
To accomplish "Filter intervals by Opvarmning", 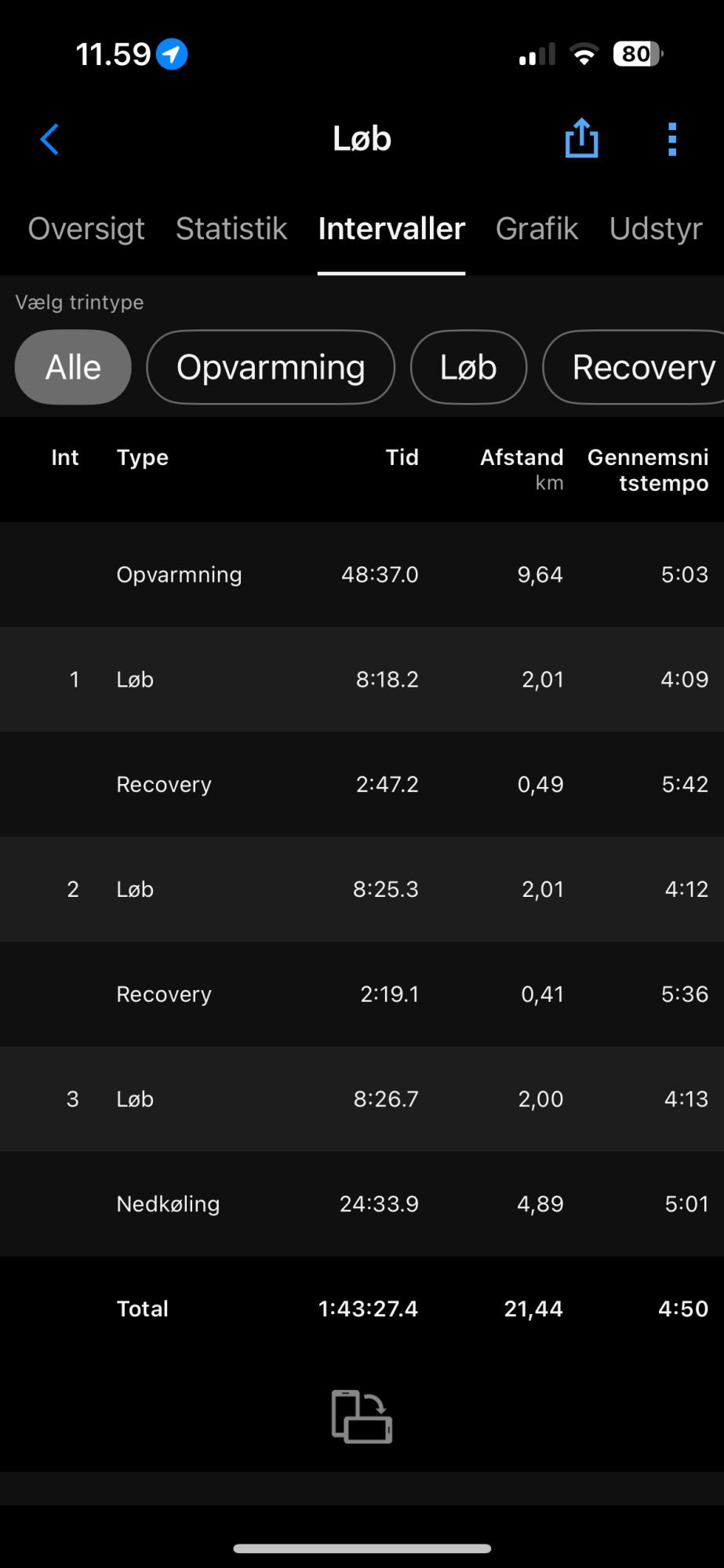I will [x=271, y=367].
